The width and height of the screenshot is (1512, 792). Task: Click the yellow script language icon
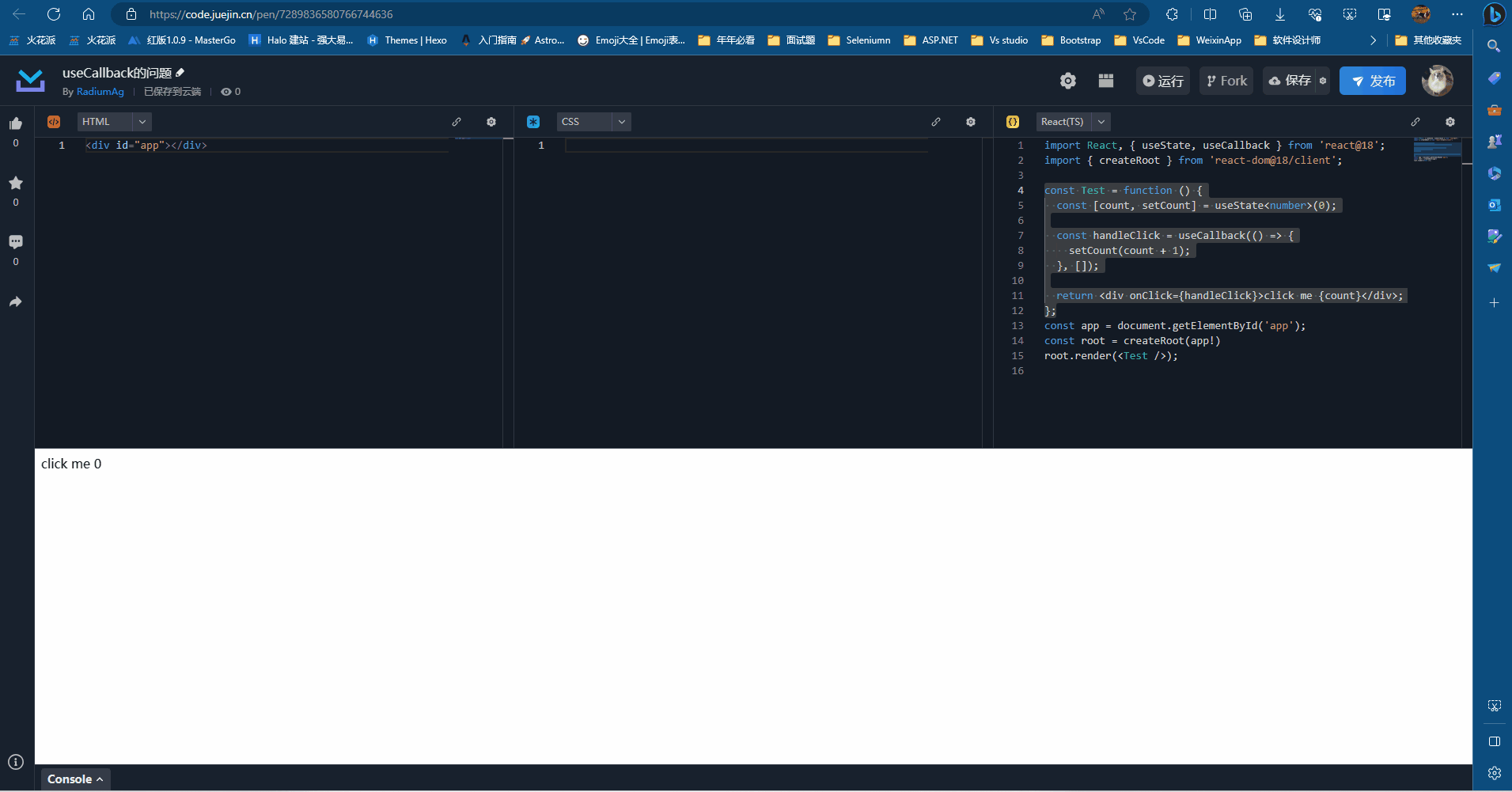point(1013,122)
